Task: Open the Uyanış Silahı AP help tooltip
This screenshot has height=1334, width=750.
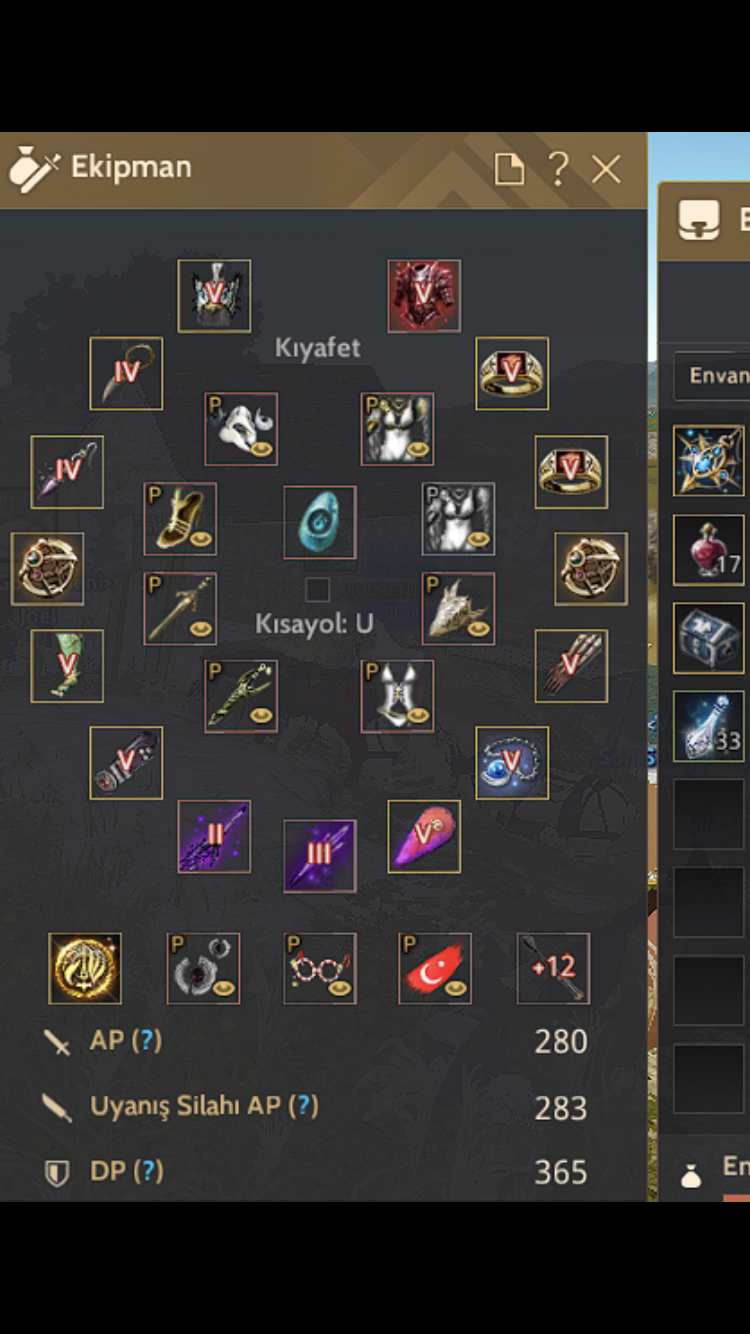Action: [x=303, y=1105]
